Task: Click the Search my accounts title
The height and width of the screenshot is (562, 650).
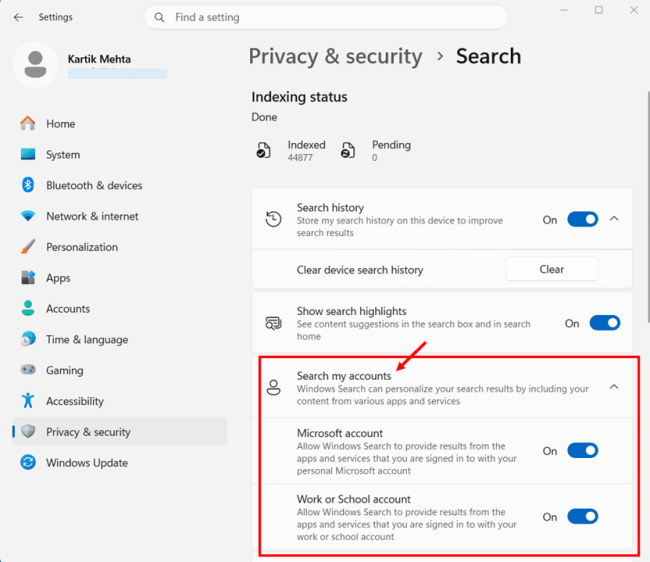Action: [x=344, y=375]
